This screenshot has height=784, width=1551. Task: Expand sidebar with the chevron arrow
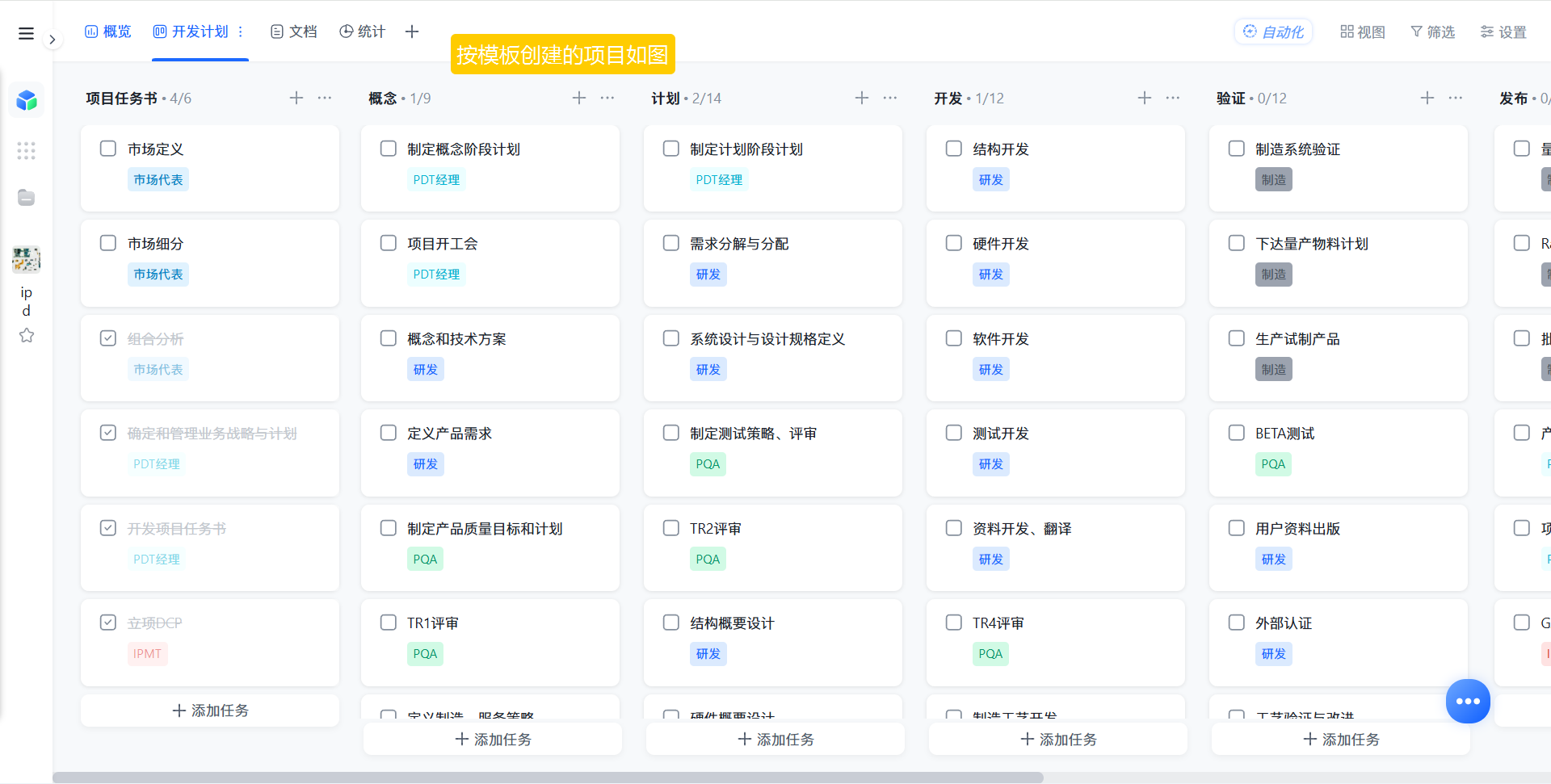[53, 39]
